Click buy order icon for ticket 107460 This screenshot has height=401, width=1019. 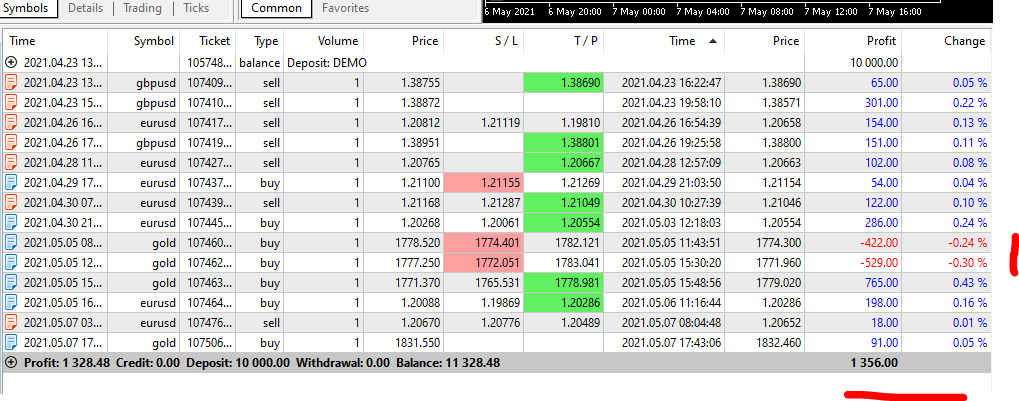(x=10, y=243)
